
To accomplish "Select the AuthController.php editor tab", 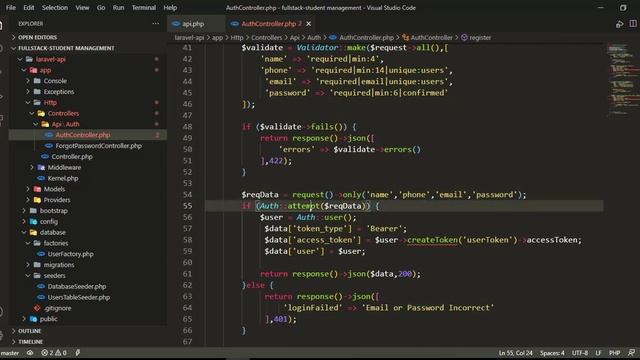I will (268, 24).
